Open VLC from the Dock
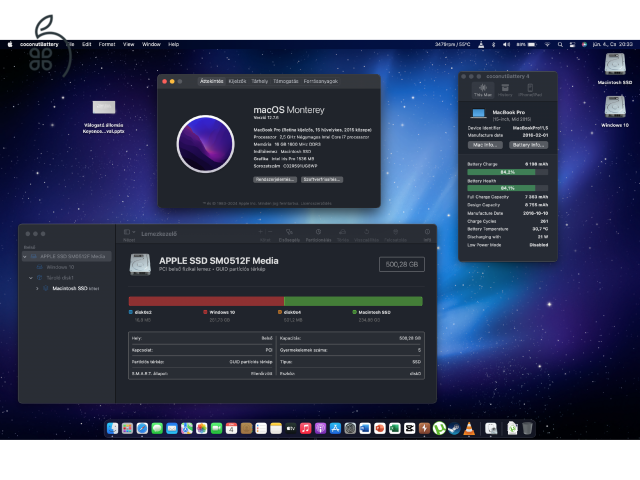Image resolution: width=640 pixels, height=480 pixels. tap(469, 428)
